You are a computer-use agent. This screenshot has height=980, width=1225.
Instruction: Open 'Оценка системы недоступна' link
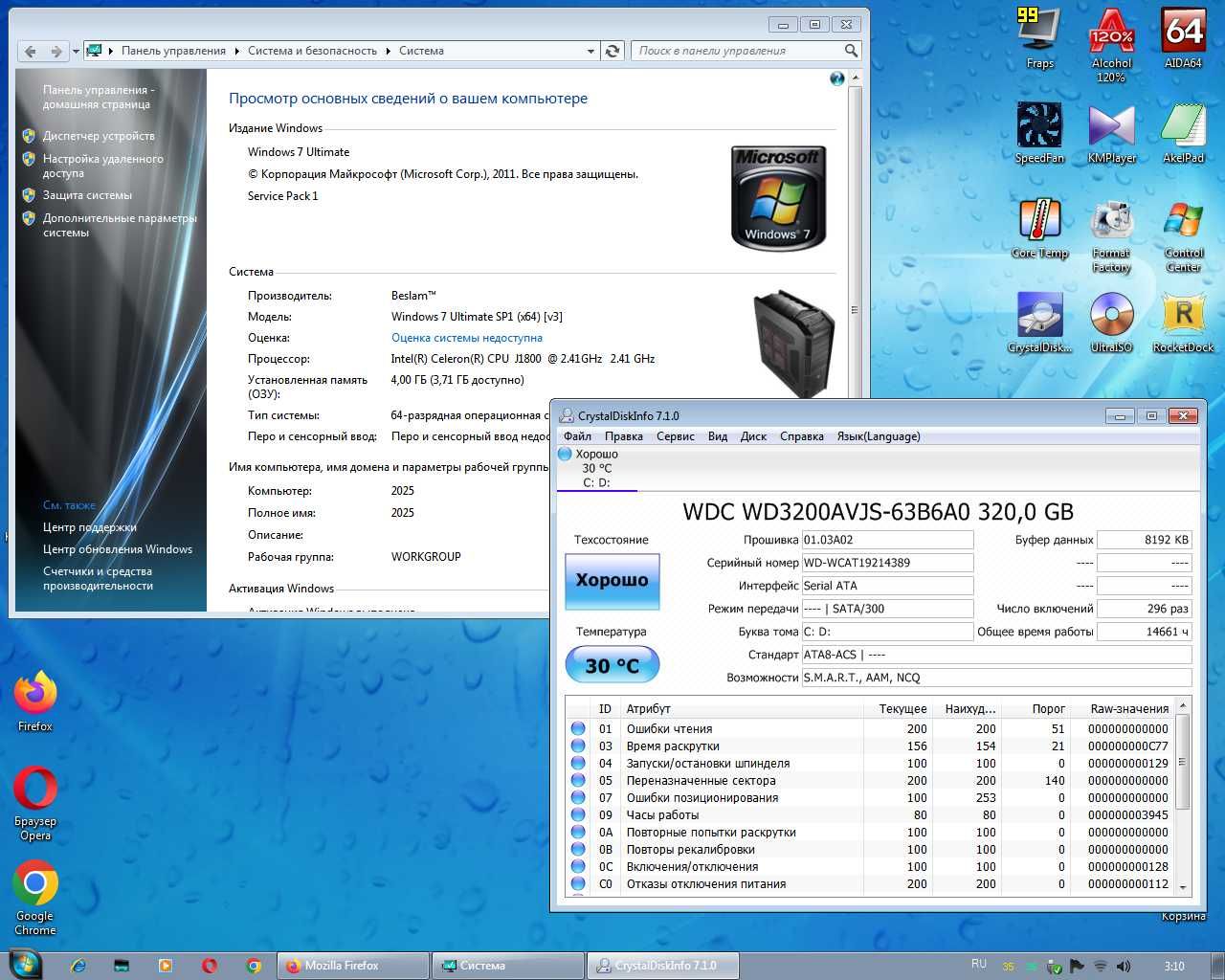click(x=467, y=338)
